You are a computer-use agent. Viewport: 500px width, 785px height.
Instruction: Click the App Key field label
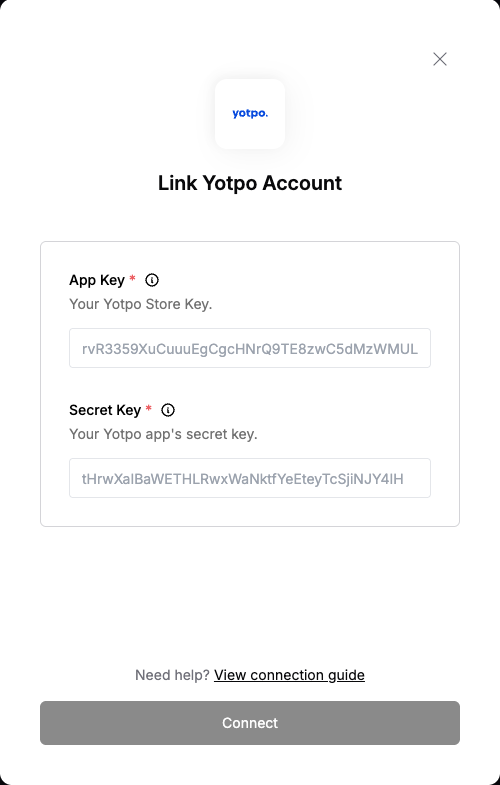click(97, 280)
